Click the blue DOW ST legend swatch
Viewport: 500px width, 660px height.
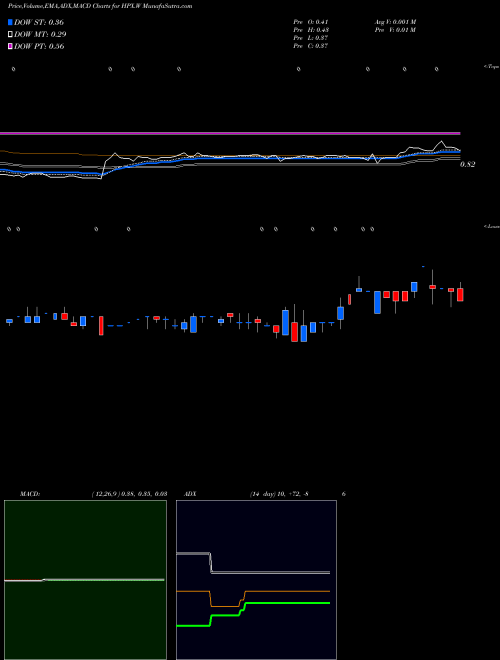(x=11, y=22)
